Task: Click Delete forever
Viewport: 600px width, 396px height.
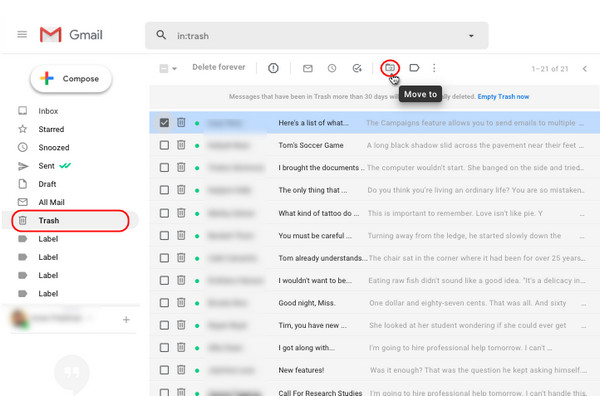Action: 218,67
